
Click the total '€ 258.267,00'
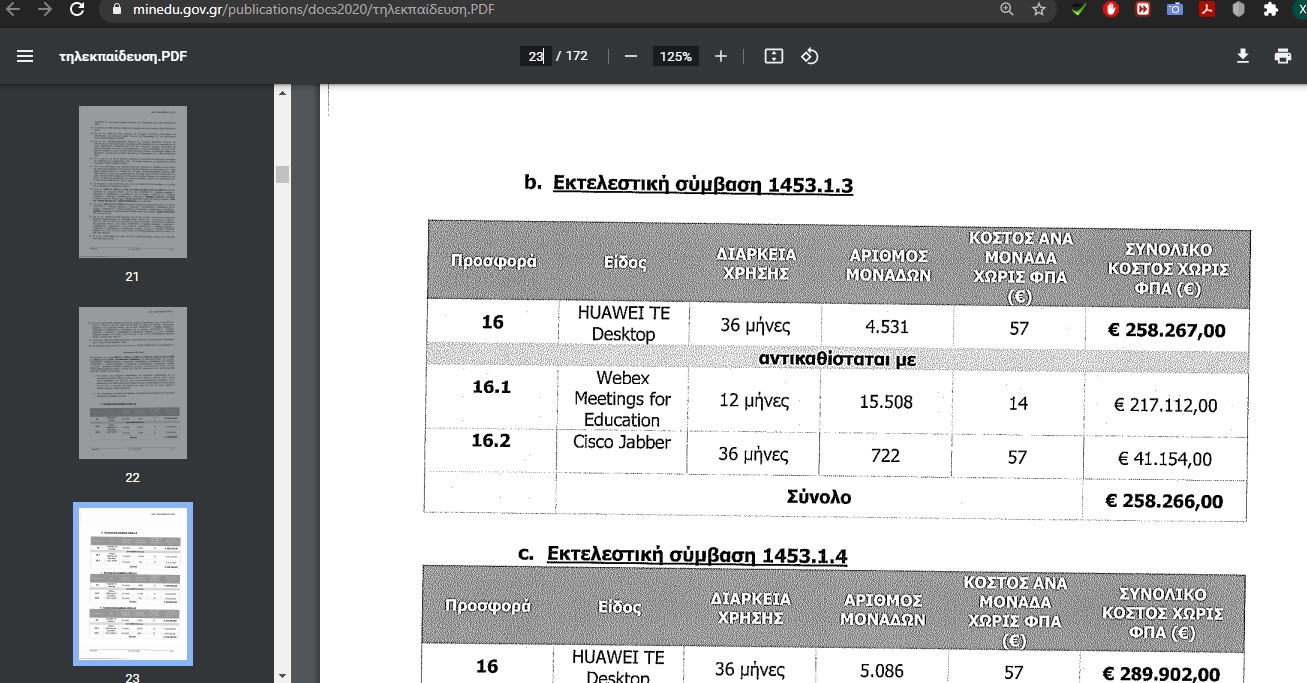tap(1166, 330)
